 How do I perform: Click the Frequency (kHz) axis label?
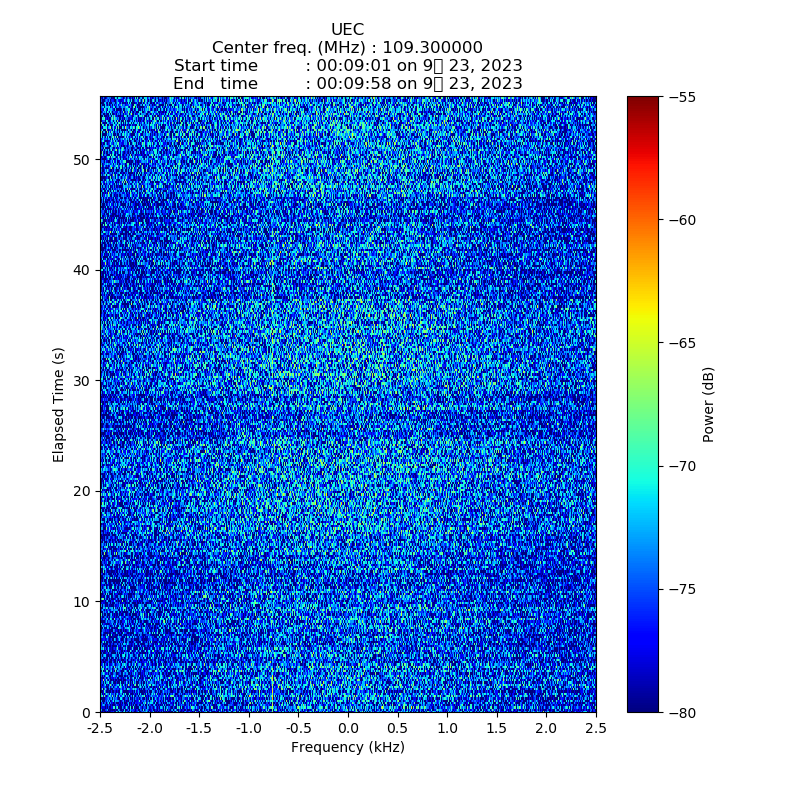(347, 747)
